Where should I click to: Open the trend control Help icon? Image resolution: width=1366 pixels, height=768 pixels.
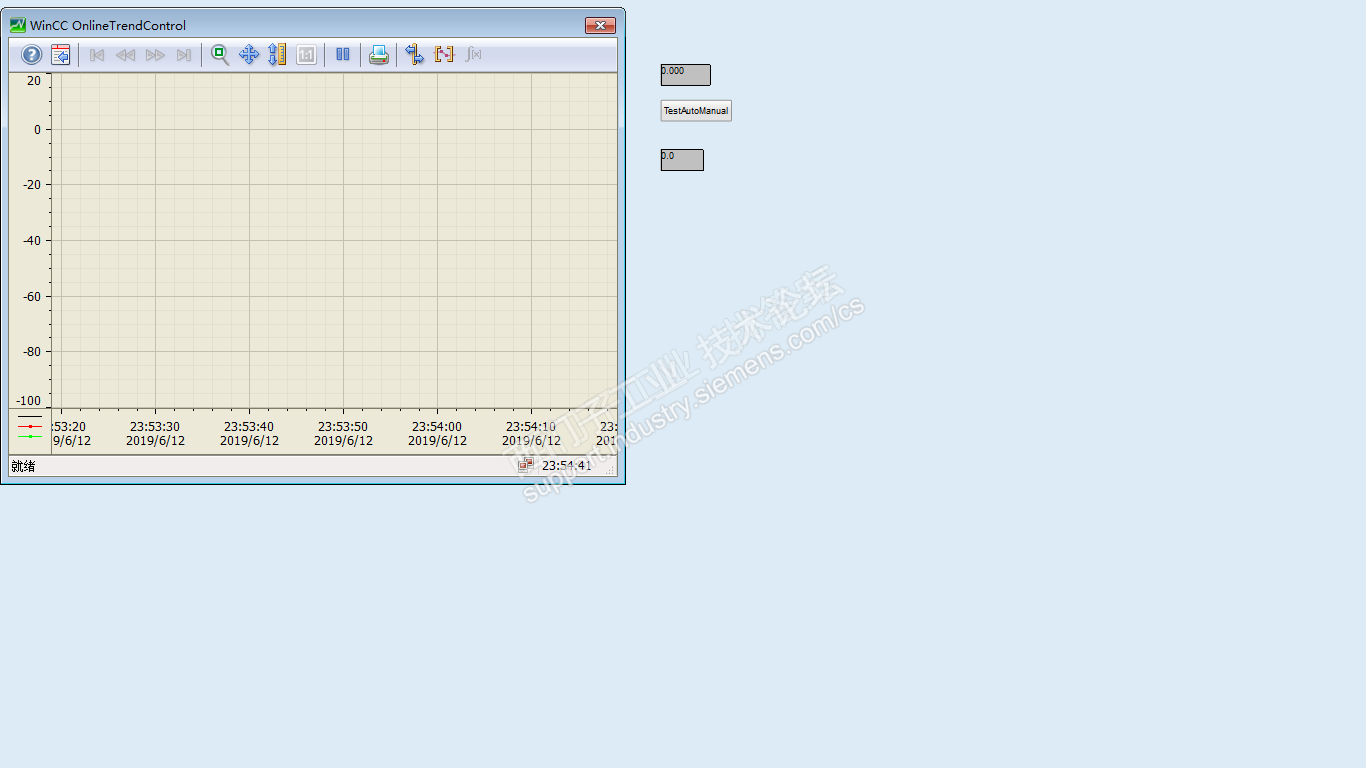[x=32, y=55]
